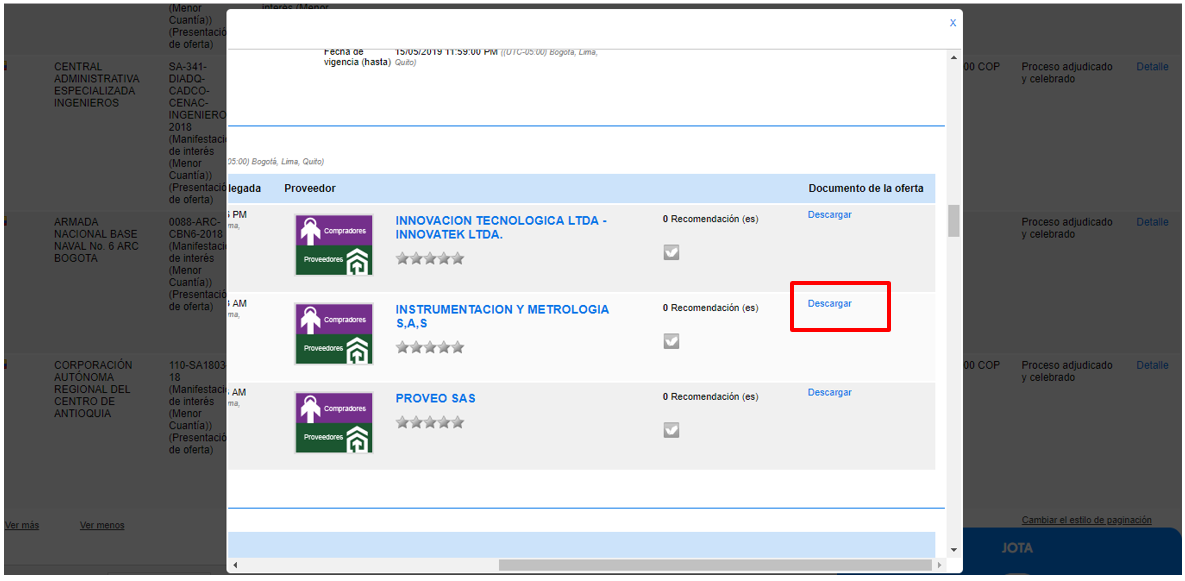Click Proceso adjudicado status in CENTRAL ADMINISTRATIVA row
This screenshot has width=1185, height=581.
pyautogui.click(x=1067, y=73)
